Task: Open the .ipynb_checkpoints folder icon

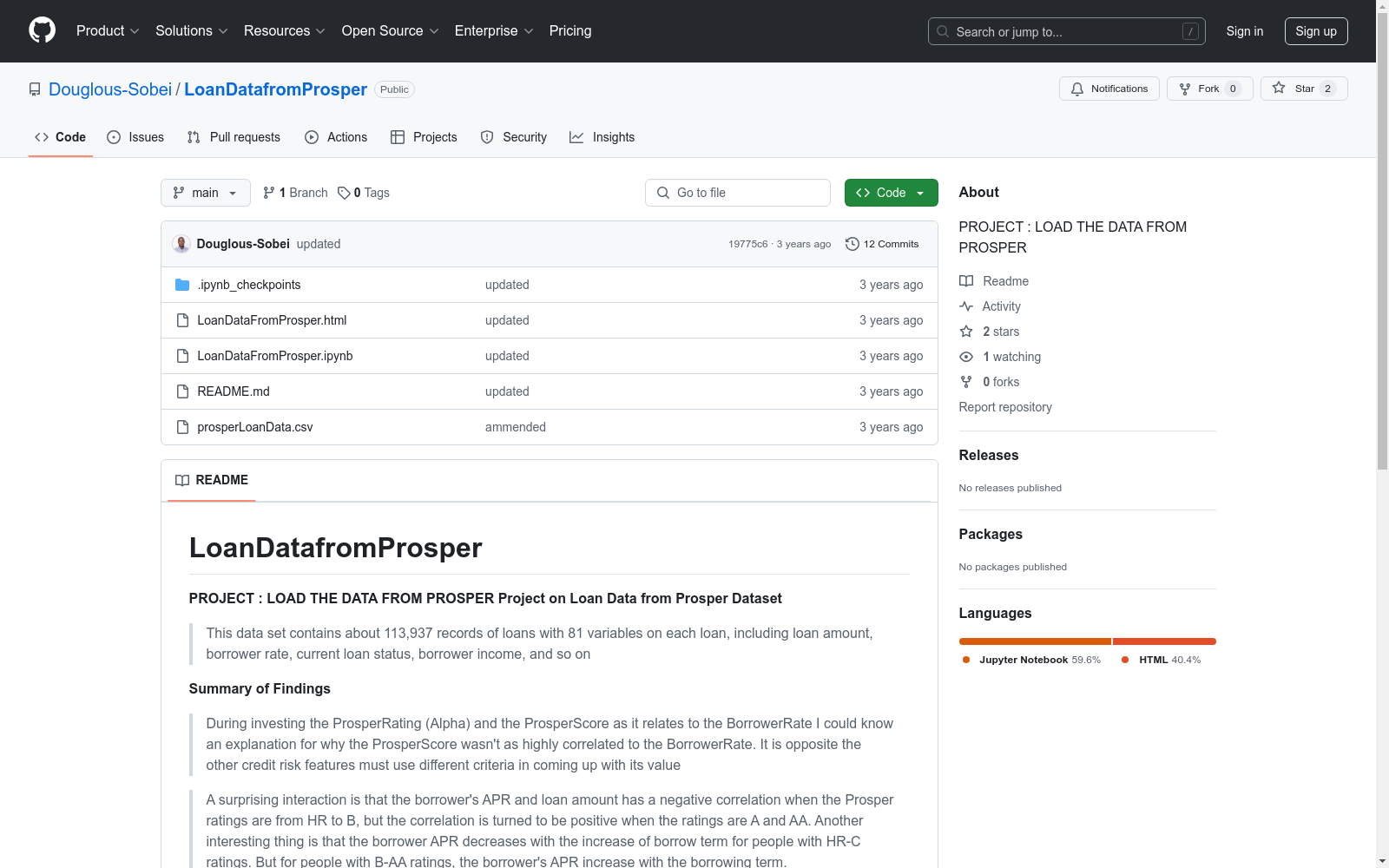Action: click(x=182, y=284)
